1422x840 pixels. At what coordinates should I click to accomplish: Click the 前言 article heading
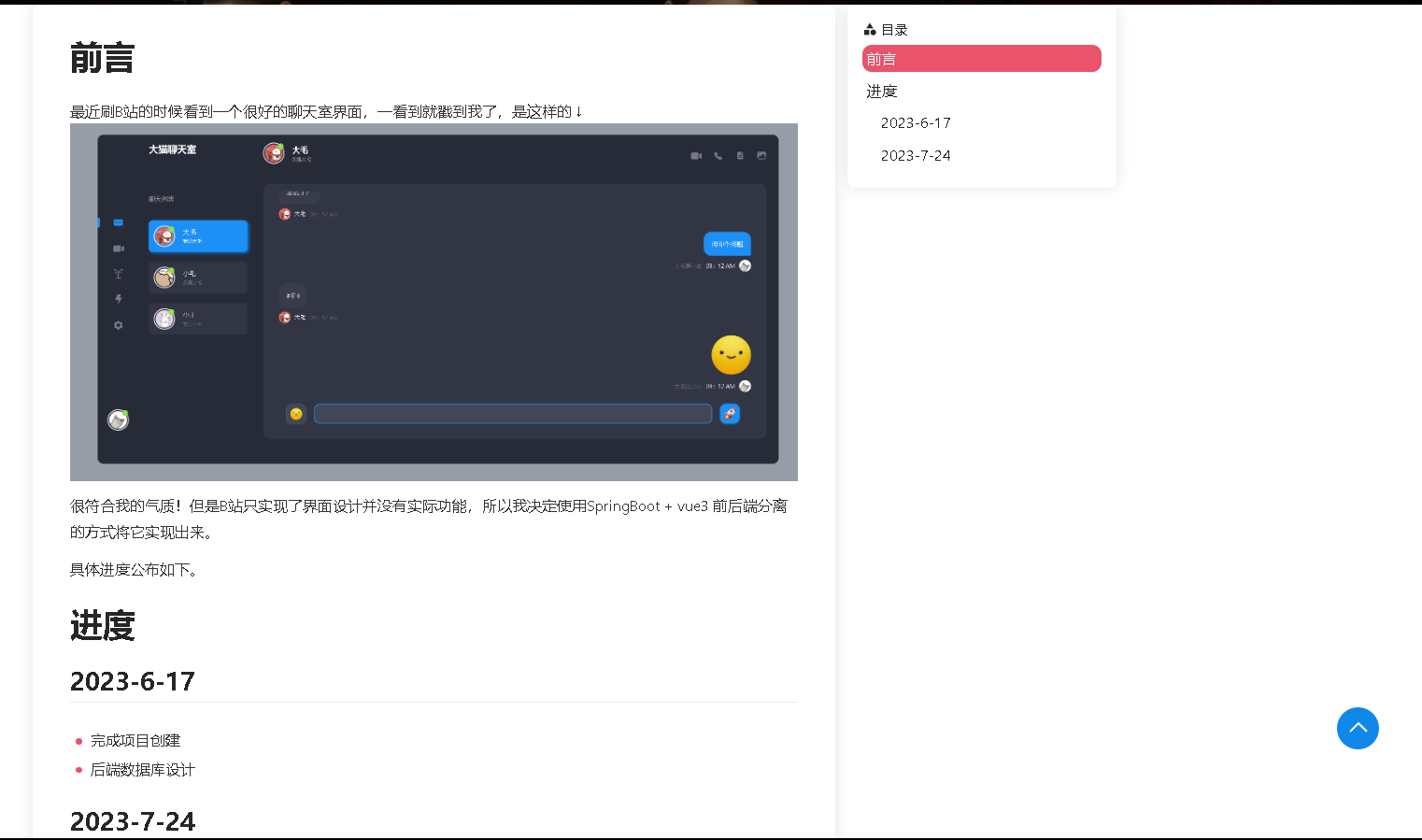pyautogui.click(x=103, y=58)
